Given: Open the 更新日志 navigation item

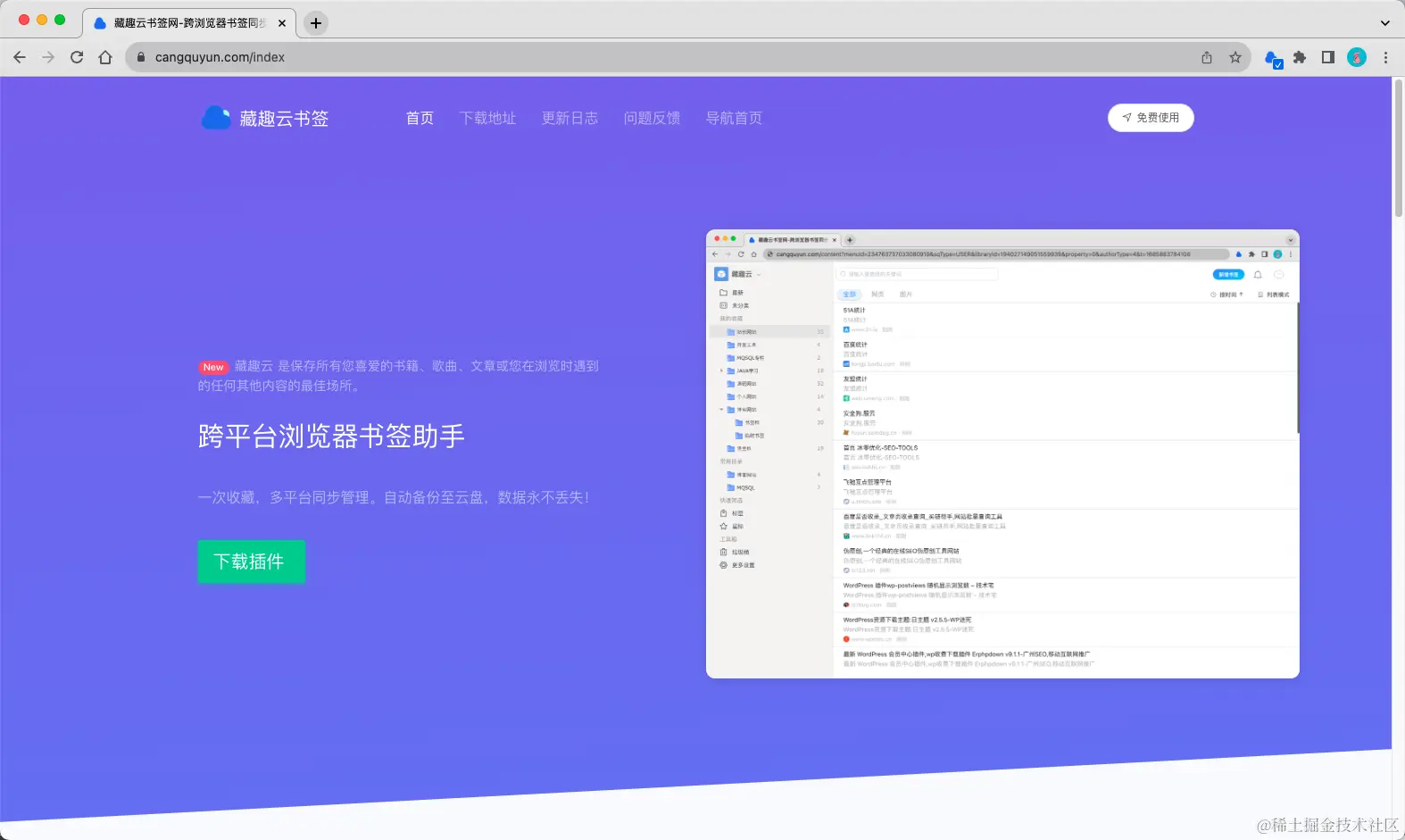Looking at the screenshot, I should pyautogui.click(x=569, y=118).
